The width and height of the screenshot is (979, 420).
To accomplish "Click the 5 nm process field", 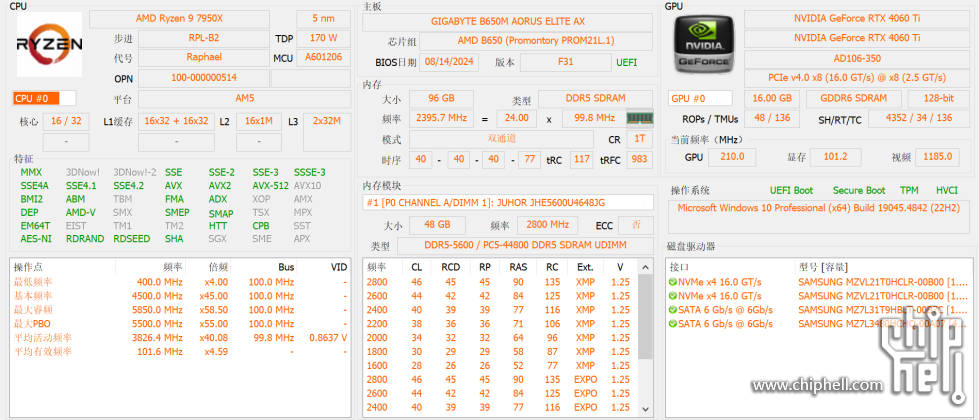I will [323, 19].
